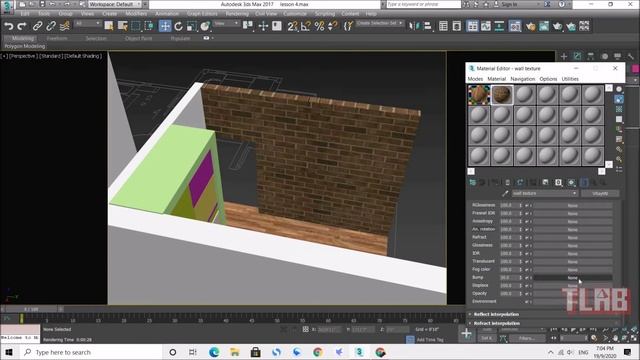Toggle the Percent Snap icon

pos(320,26)
